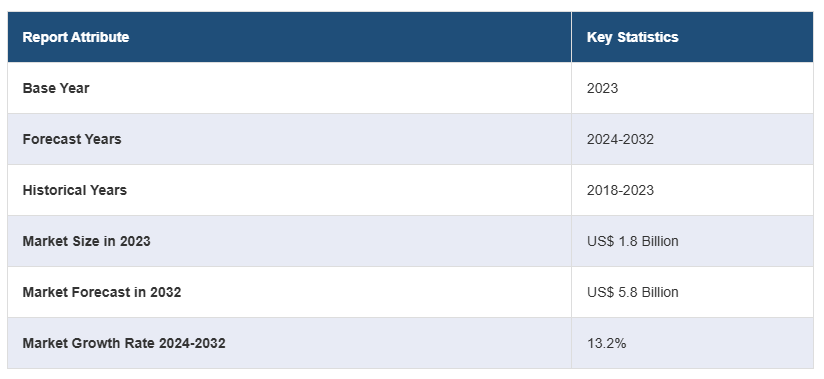Screen dimensions: 824x379
Task: Select the Historical Years label cell
Action: click(x=289, y=190)
